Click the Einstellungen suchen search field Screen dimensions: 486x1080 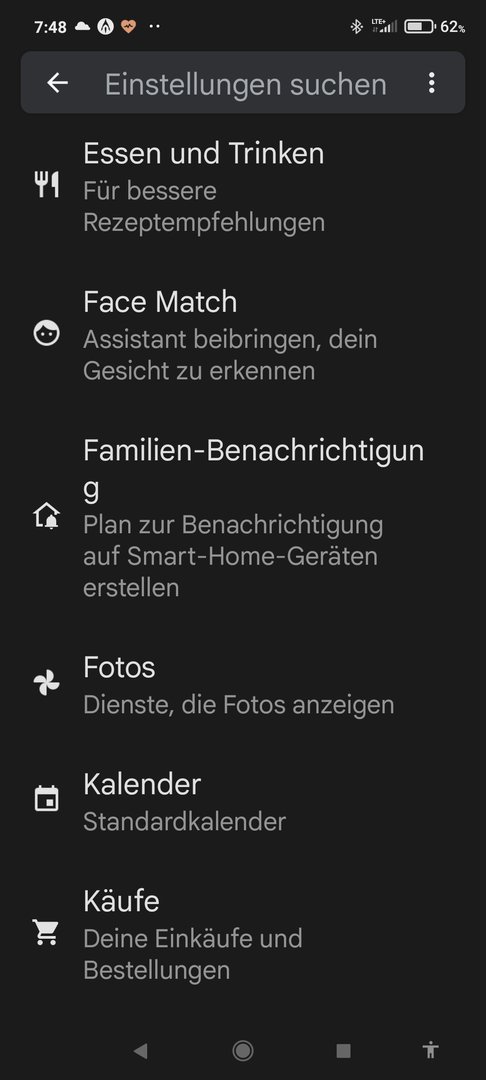(246, 84)
